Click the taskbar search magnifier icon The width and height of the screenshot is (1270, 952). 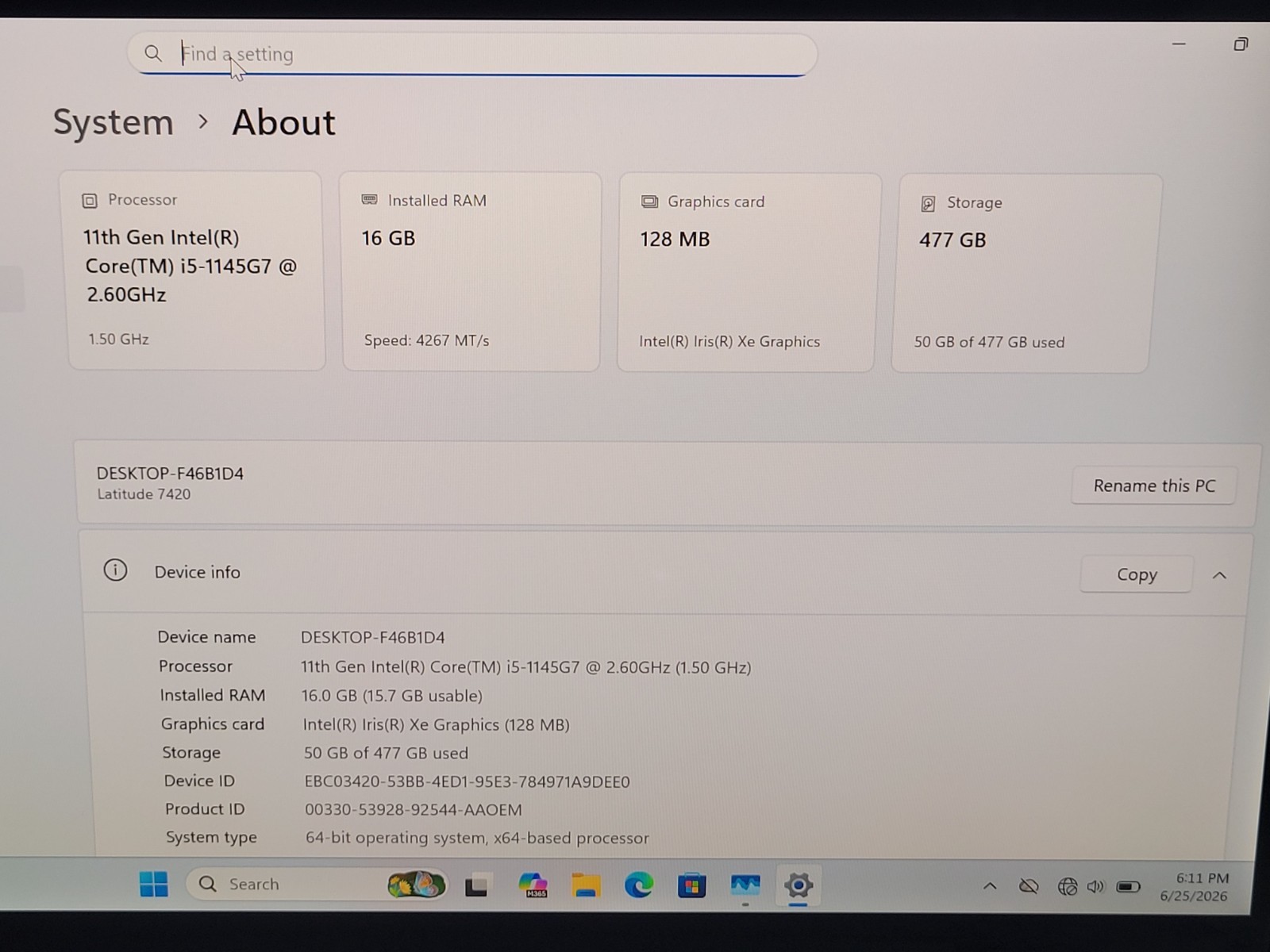(x=208, y=884)
